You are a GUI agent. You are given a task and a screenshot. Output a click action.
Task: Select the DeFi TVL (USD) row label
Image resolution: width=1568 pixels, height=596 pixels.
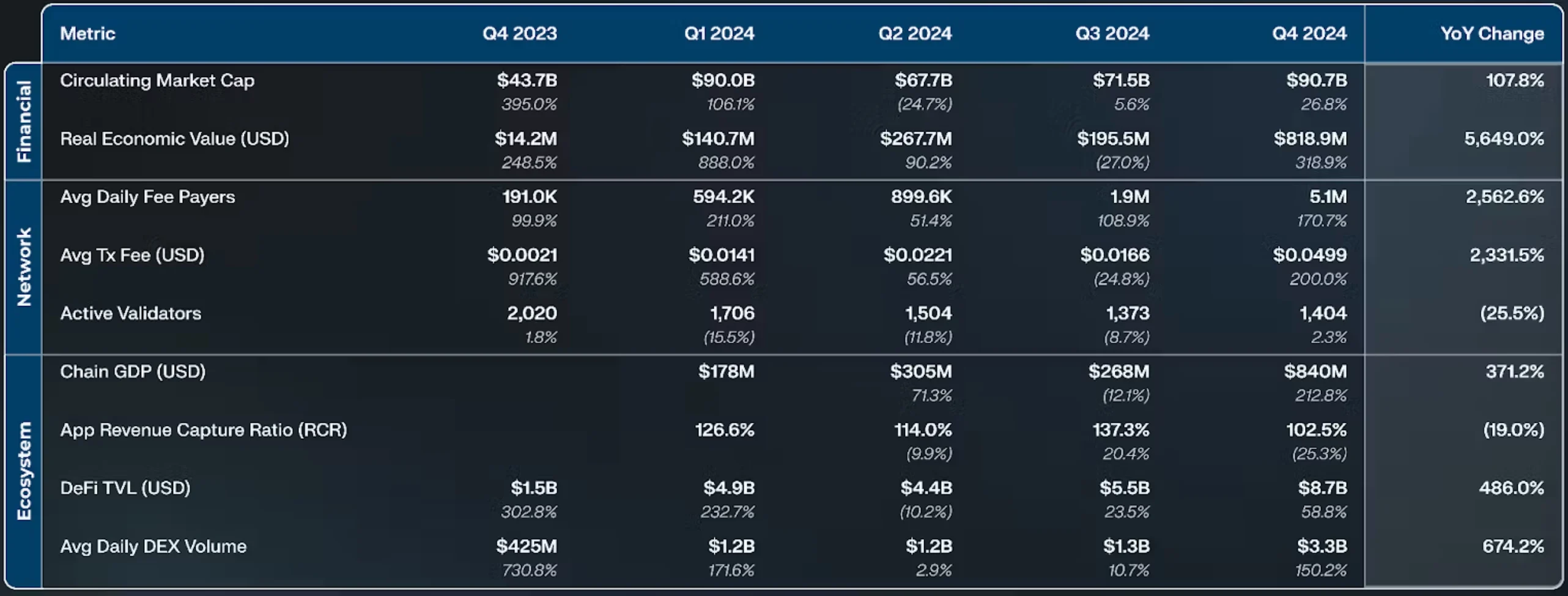(125, 488)
